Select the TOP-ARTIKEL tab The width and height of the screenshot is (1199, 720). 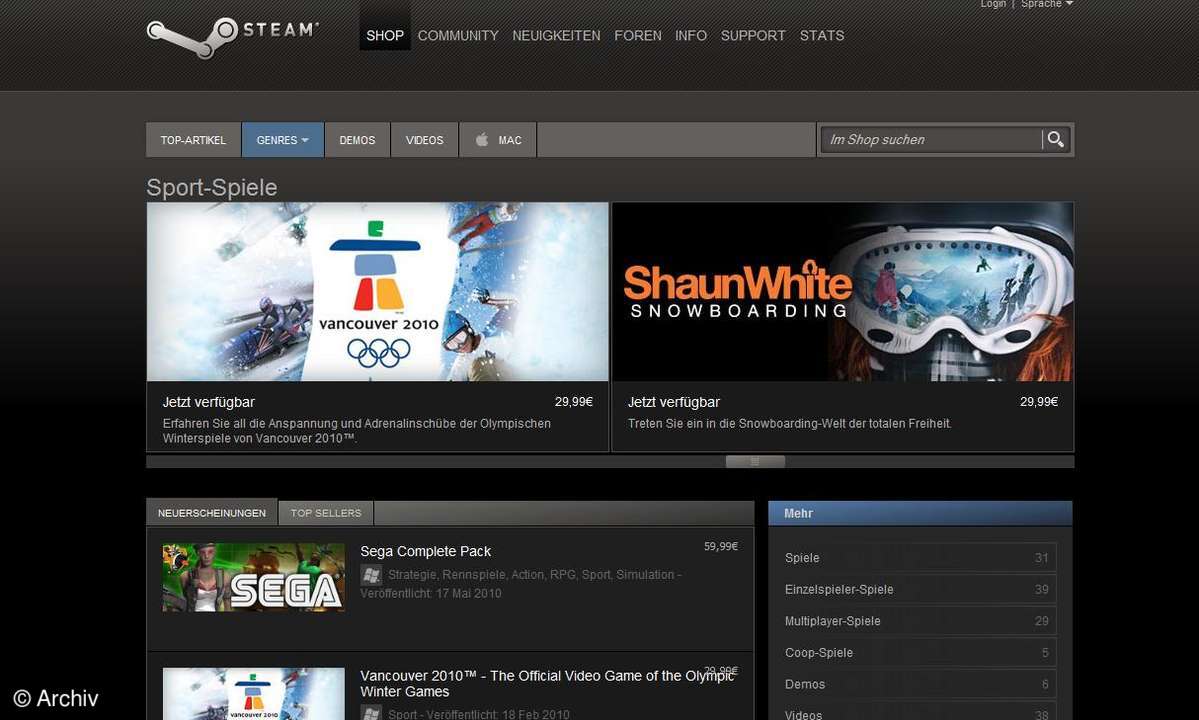(x=193, y=140)
